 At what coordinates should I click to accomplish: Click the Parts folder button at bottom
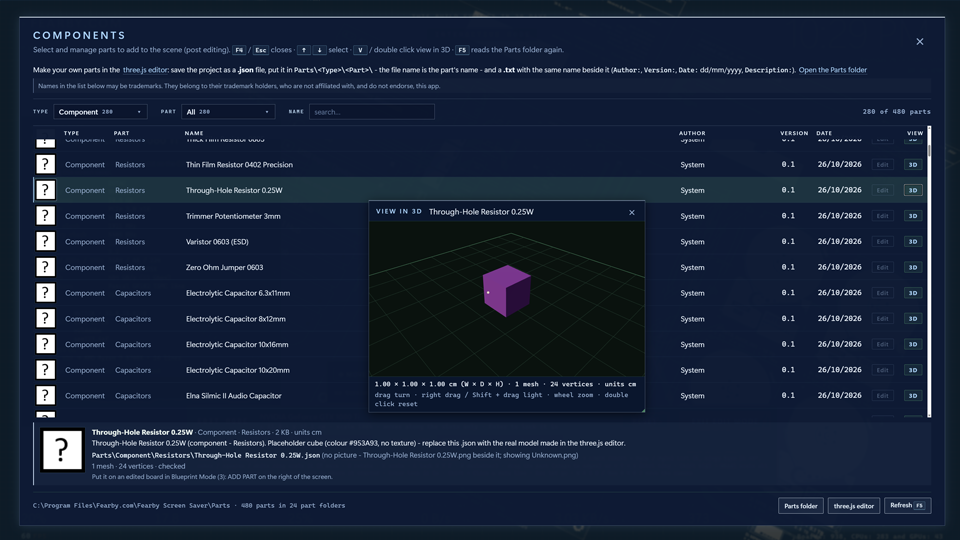point(801,506)
